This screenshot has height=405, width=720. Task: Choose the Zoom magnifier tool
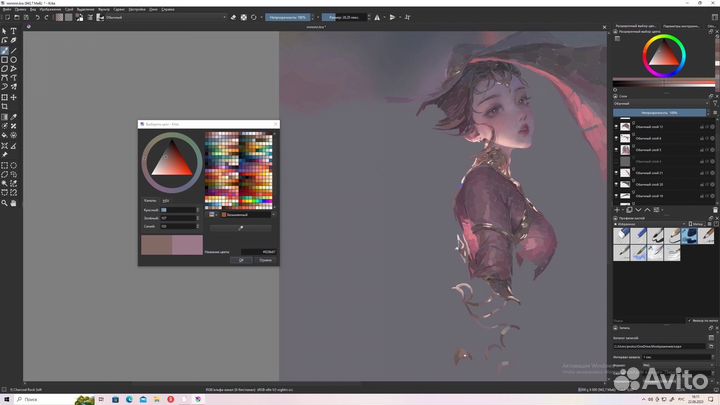[x=5, y=203]
